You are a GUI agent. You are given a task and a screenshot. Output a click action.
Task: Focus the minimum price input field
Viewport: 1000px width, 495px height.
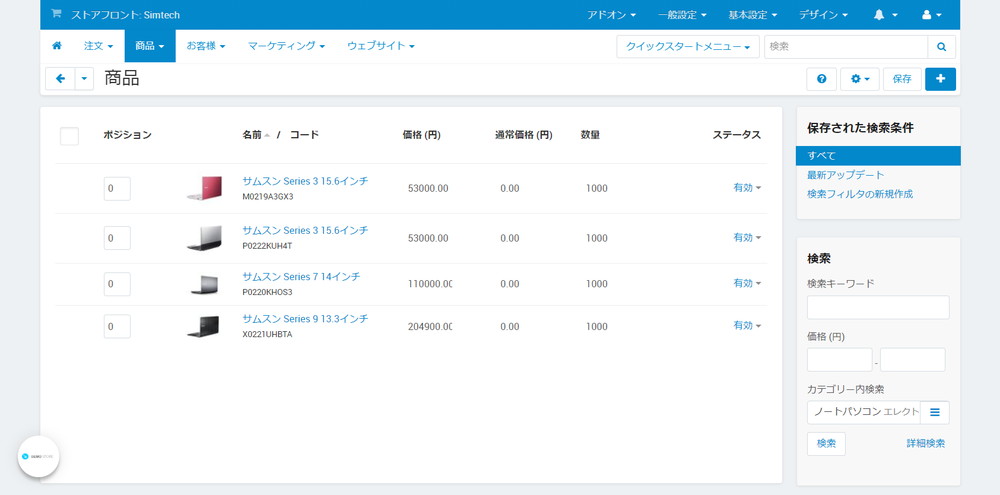click(x=839, y=360)
